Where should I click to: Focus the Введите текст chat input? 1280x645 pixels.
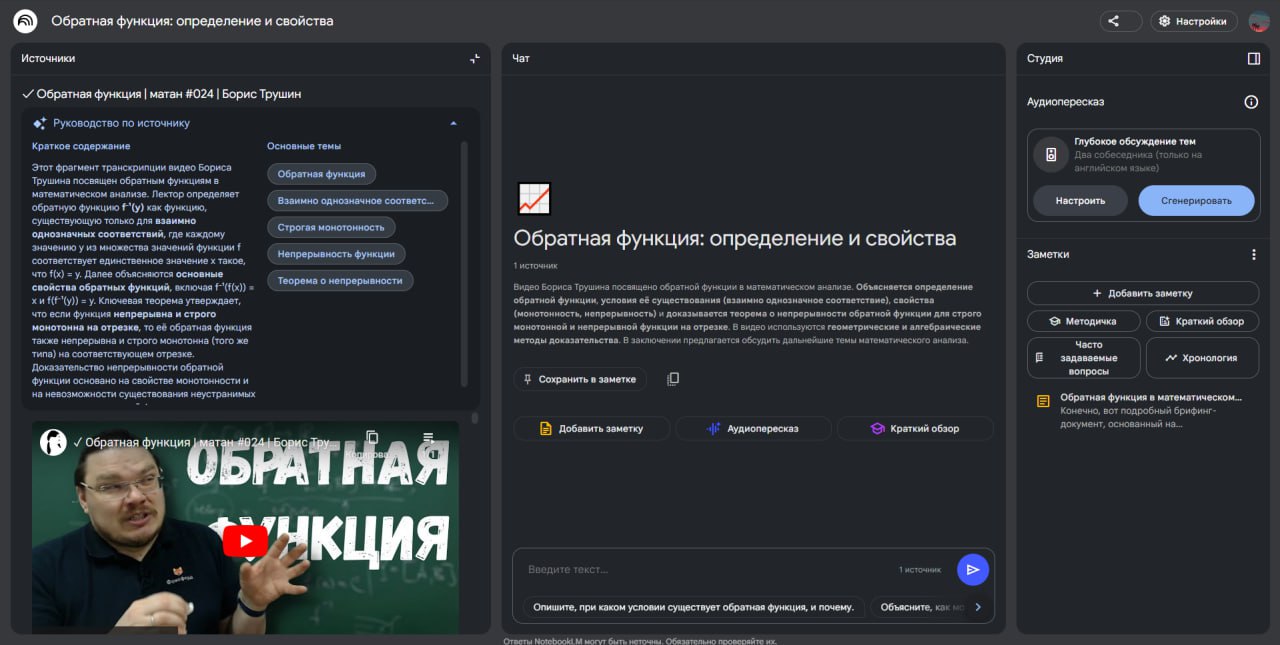tap(700, 569)
